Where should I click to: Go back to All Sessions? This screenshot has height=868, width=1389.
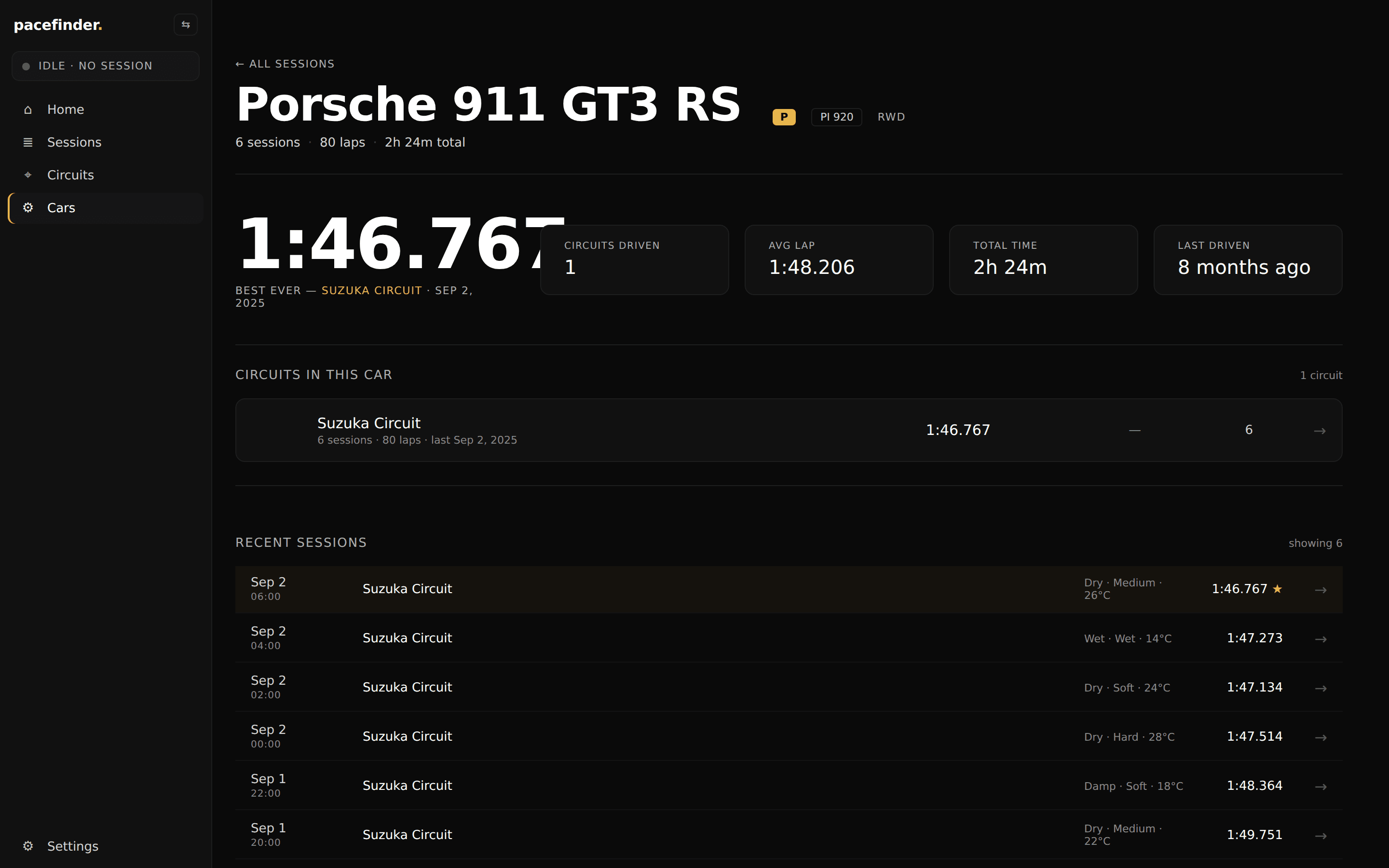285,64
